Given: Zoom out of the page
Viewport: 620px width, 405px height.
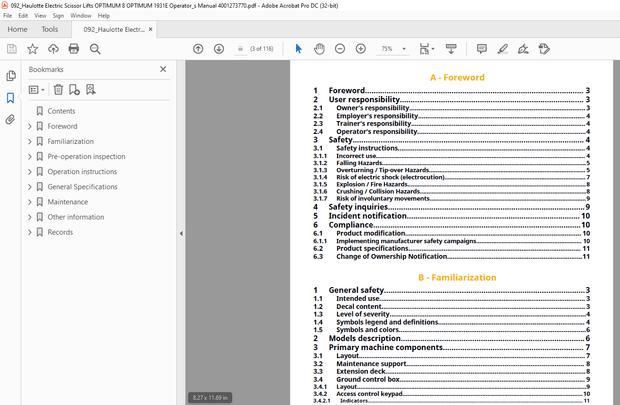Looking at the screenshot, I should 340,49.
